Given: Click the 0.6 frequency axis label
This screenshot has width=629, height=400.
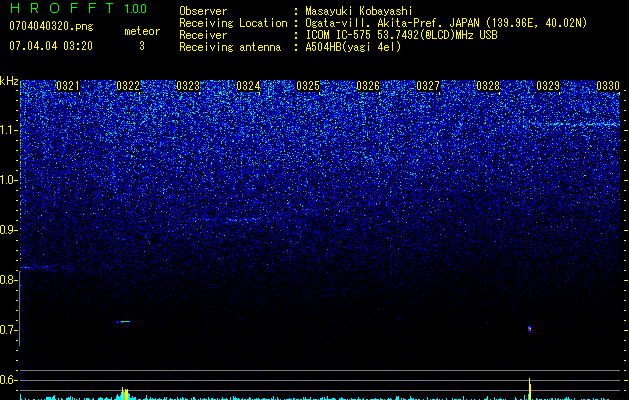Looking at the screenshot, I should (9, 380).
